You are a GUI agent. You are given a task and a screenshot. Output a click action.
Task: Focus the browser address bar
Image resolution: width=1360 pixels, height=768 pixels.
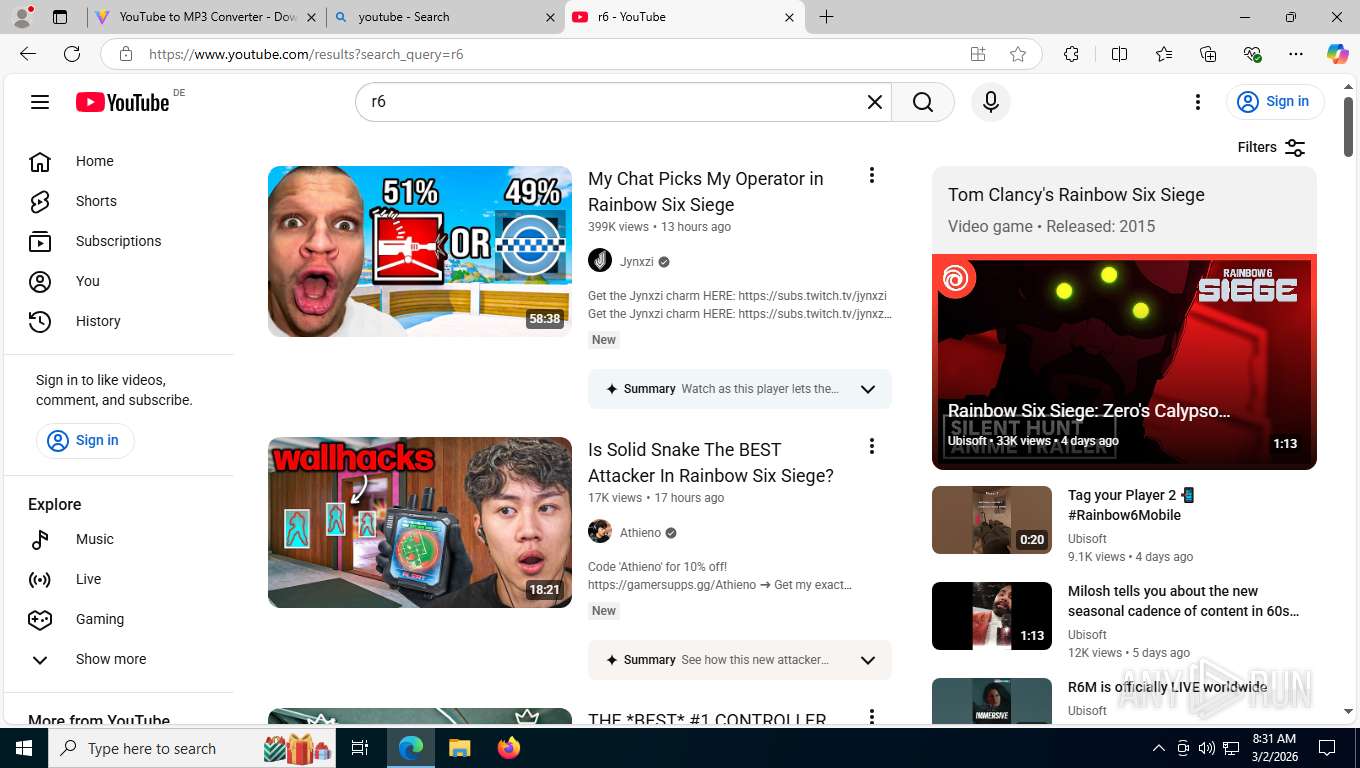(x=550, y=54)
